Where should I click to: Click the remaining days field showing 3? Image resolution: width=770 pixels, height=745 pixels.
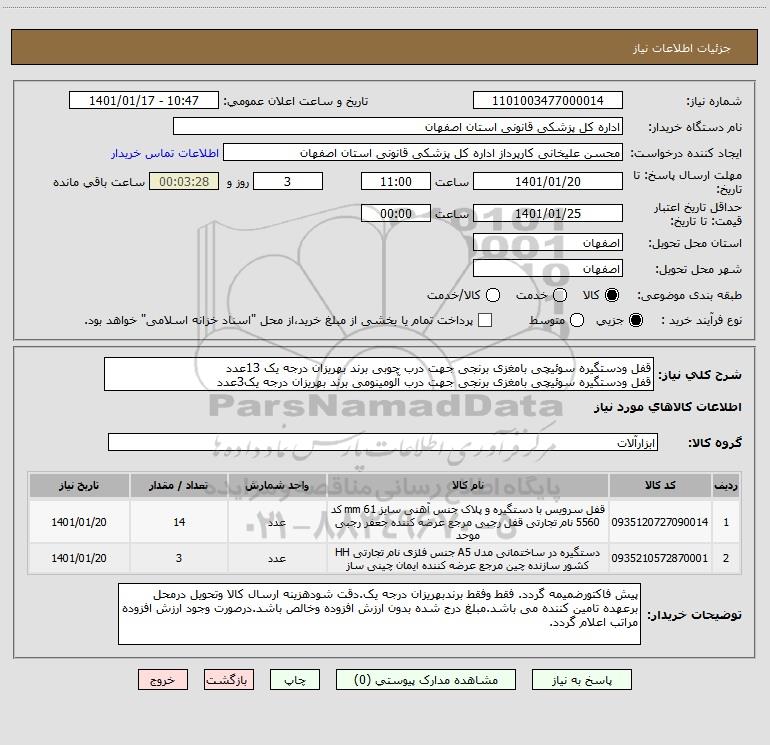288,181
